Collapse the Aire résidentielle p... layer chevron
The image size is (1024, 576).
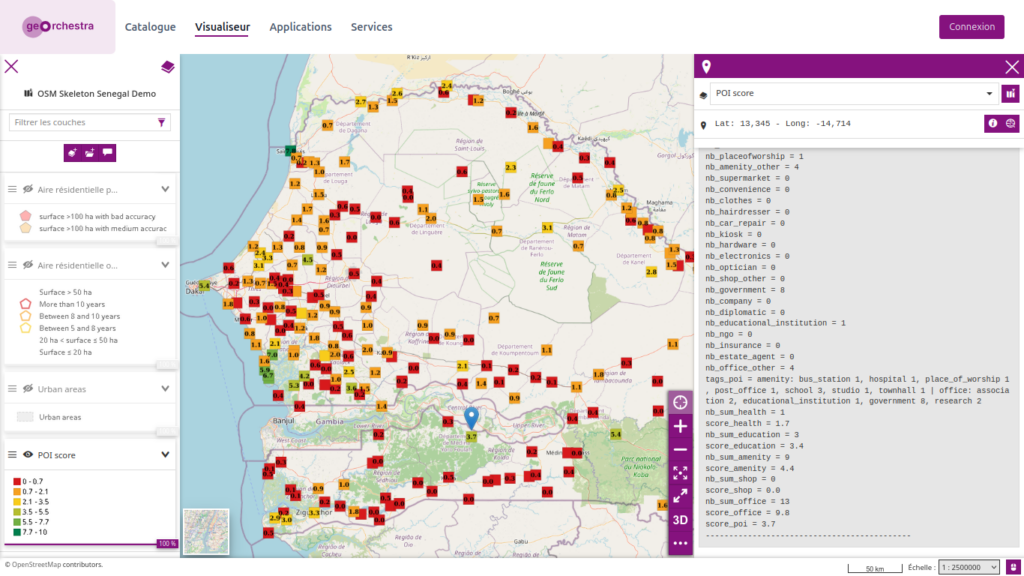[165, 189]
